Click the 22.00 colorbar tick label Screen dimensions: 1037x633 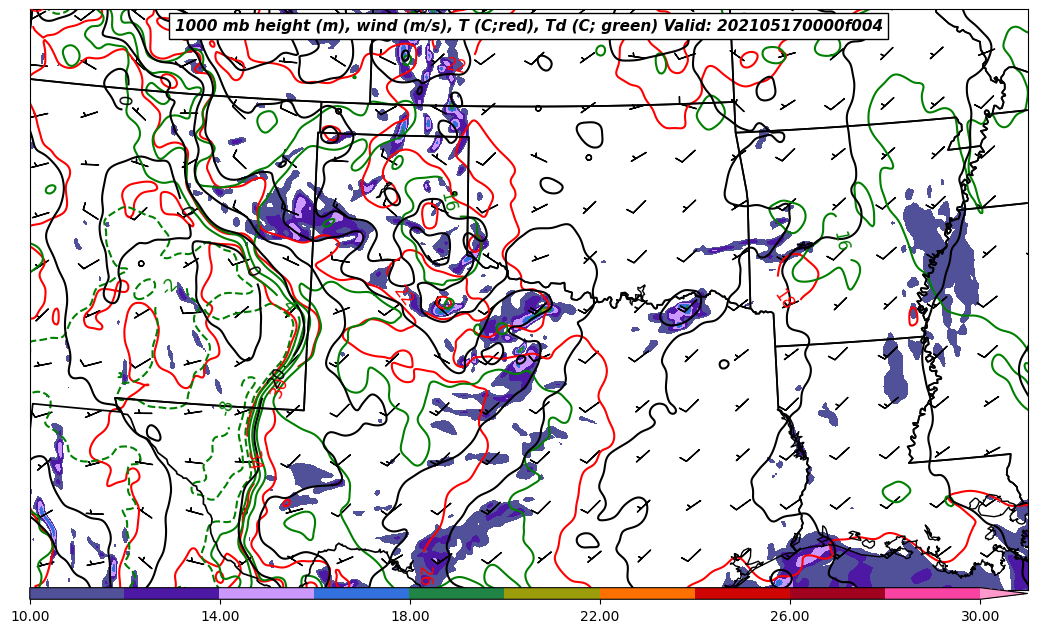click(x=600, y=616)
